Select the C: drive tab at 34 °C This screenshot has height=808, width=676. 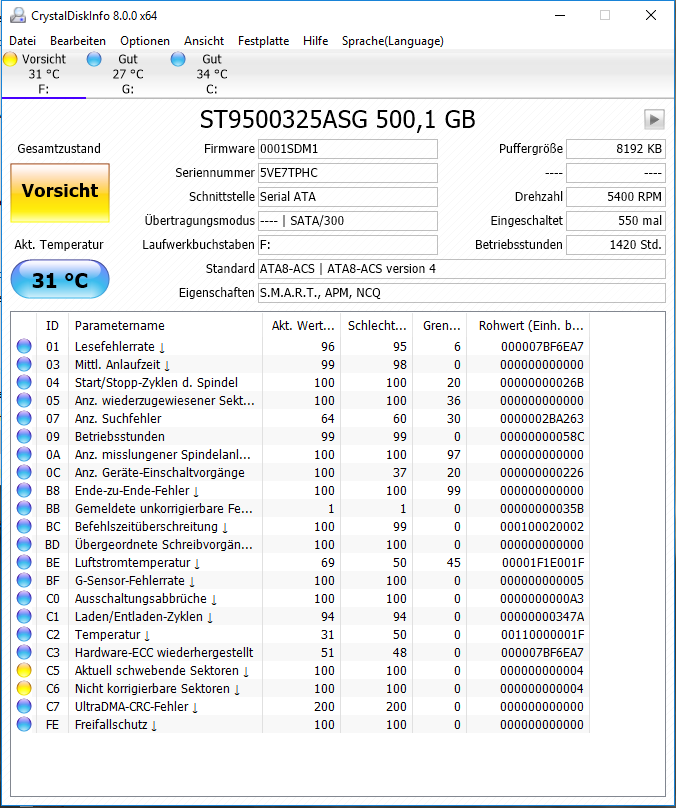[211, 74]
